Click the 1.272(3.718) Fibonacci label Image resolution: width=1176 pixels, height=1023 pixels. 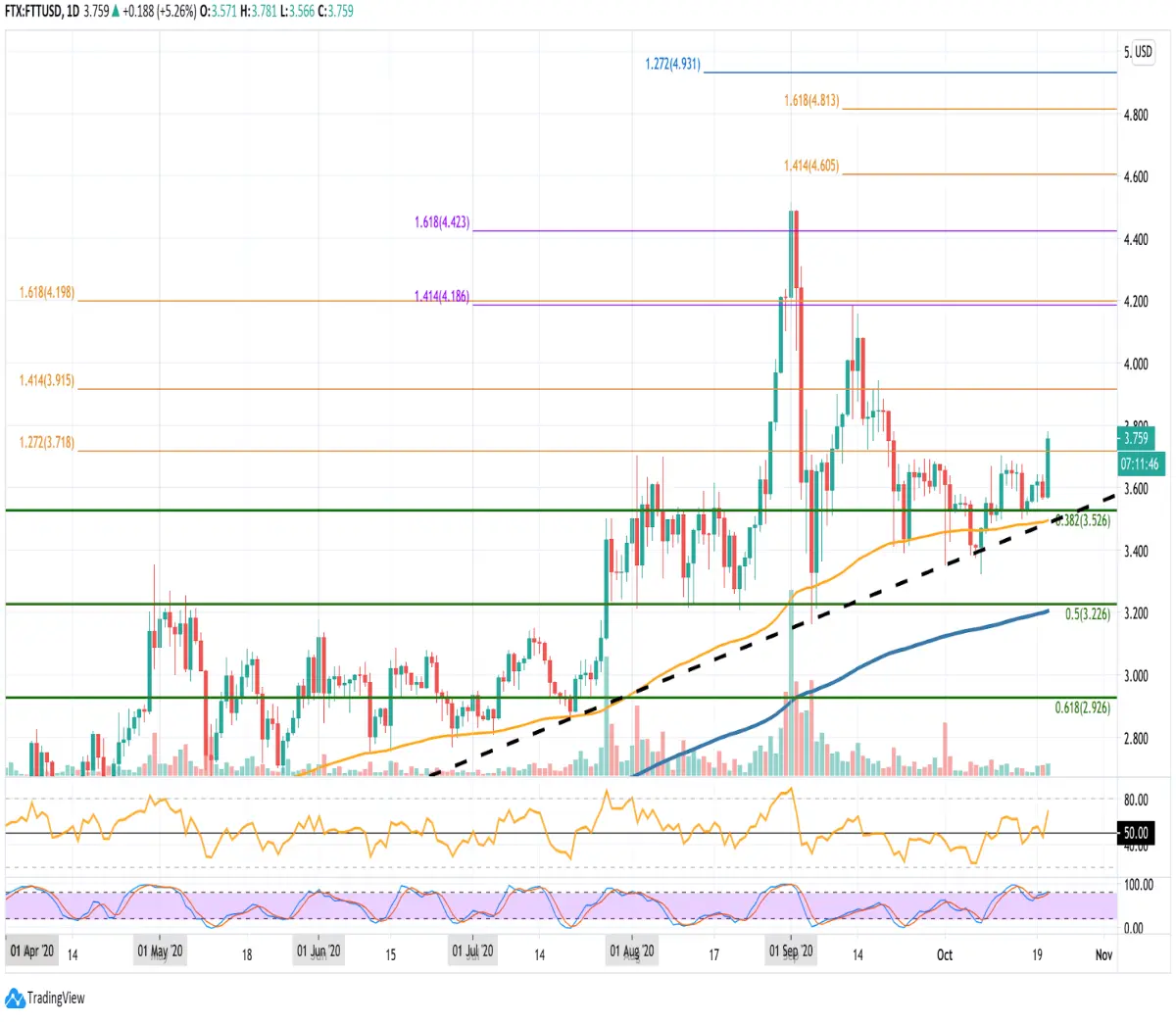coord(47,443)
